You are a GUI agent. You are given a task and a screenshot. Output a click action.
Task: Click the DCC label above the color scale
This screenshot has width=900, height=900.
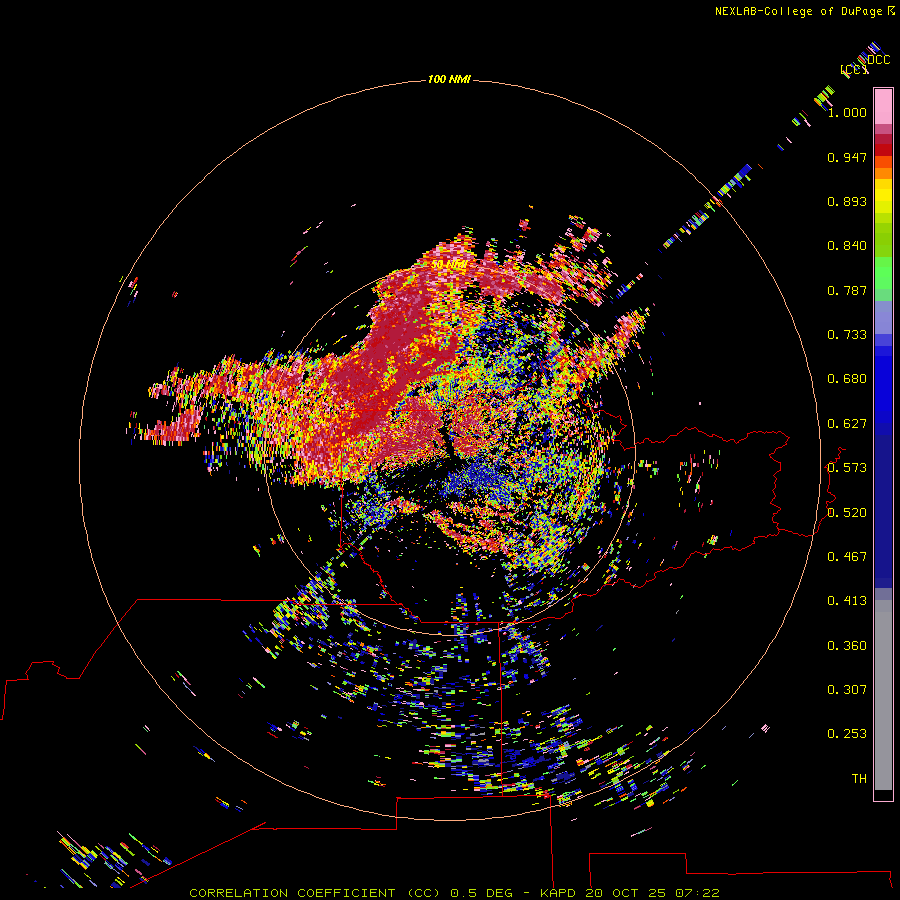point(879,60)
